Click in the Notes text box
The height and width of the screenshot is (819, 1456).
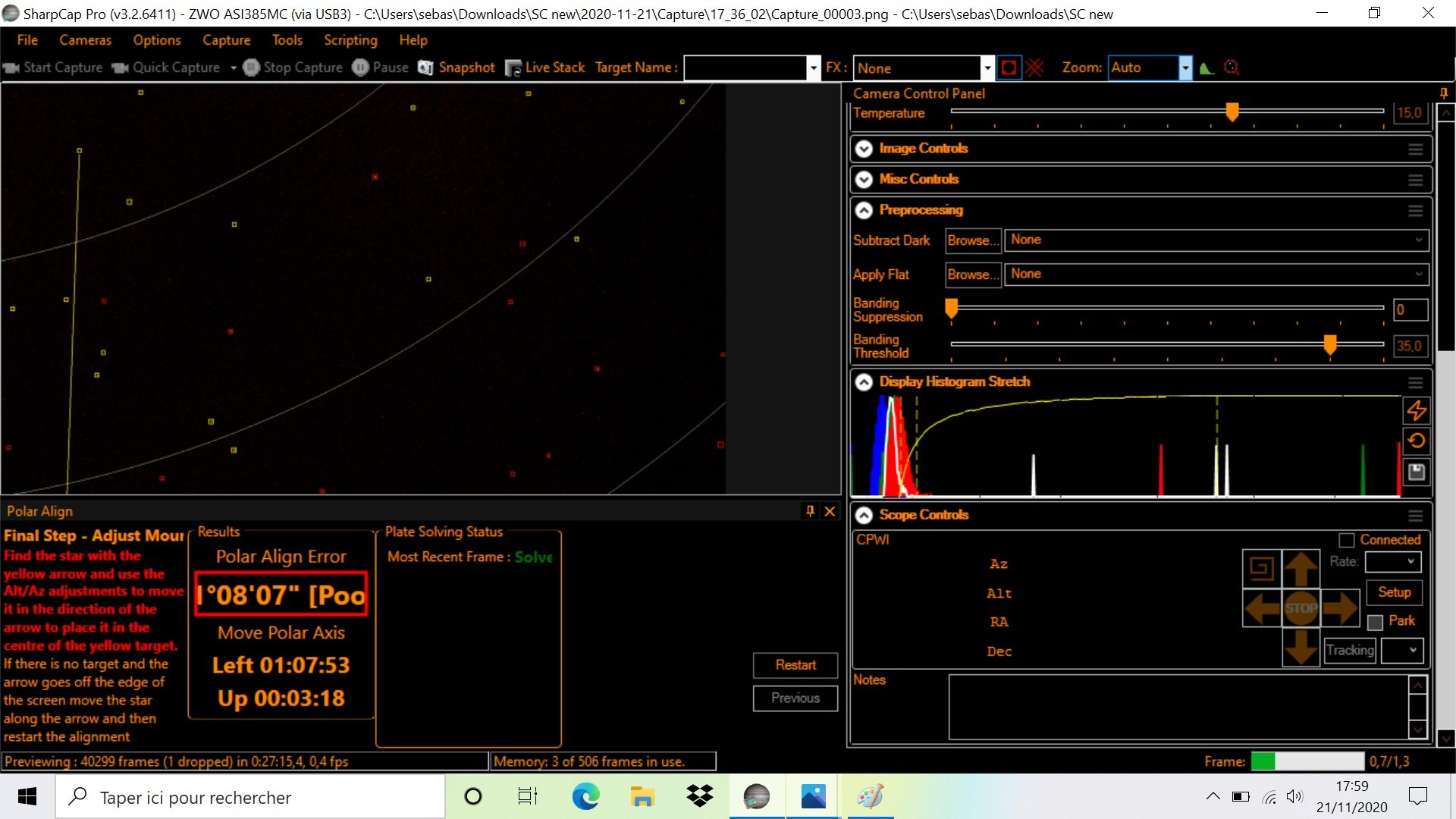[x=1178, y=707]
